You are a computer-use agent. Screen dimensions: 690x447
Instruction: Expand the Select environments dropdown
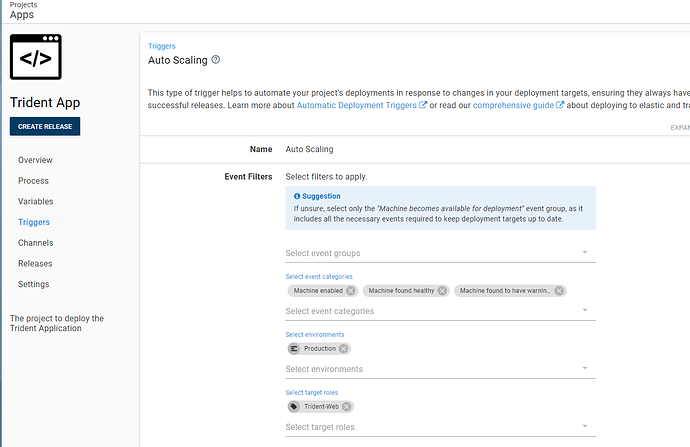tap(585, 368)
